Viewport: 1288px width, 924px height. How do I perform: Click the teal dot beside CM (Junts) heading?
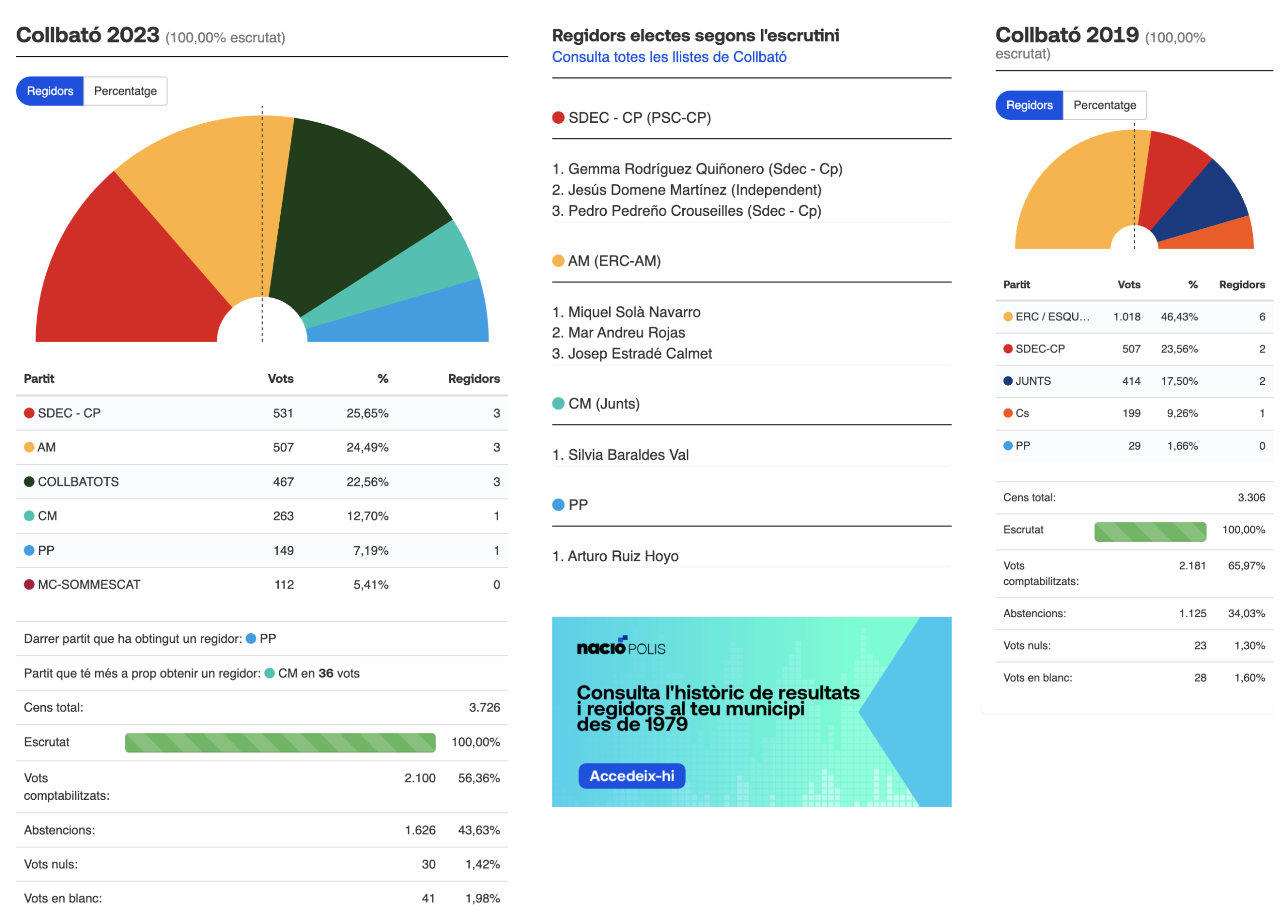[x=558, y=403]
